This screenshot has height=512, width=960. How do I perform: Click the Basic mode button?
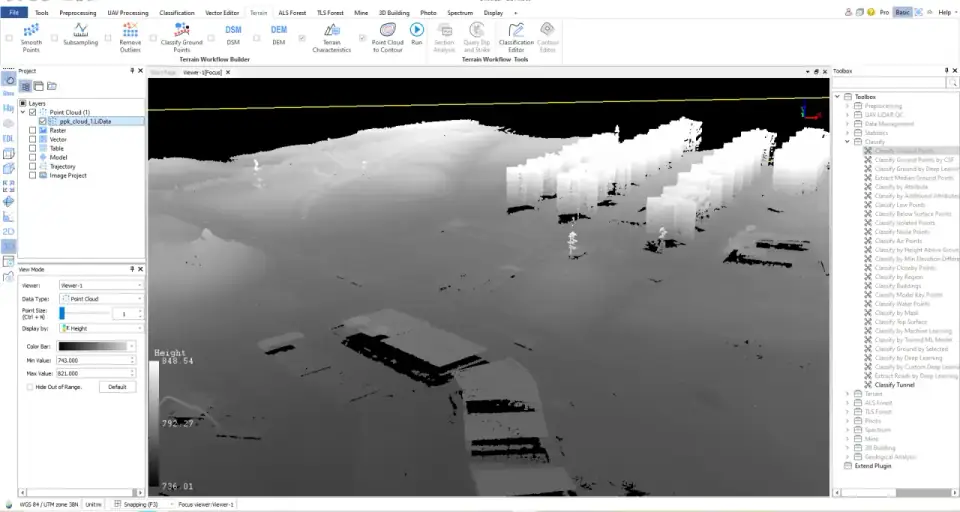pos(902,12)
